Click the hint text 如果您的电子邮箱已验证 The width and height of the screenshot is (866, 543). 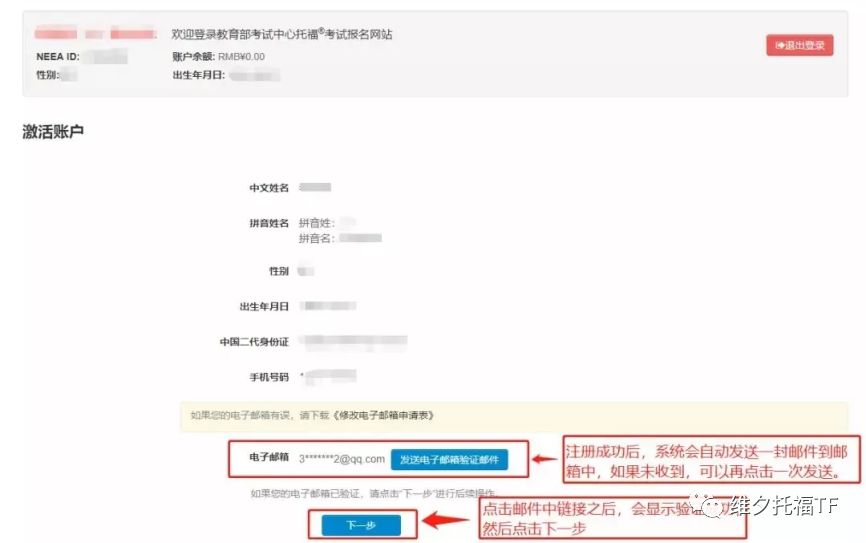373,493
